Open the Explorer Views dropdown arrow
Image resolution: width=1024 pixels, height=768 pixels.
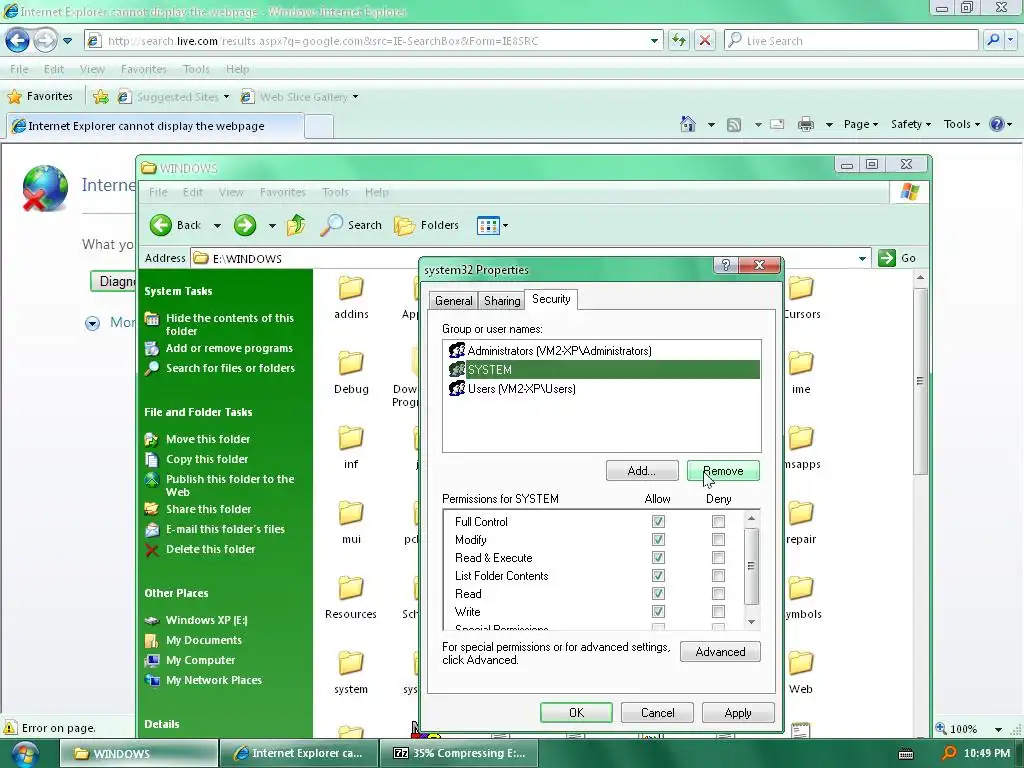pos(505,226)
